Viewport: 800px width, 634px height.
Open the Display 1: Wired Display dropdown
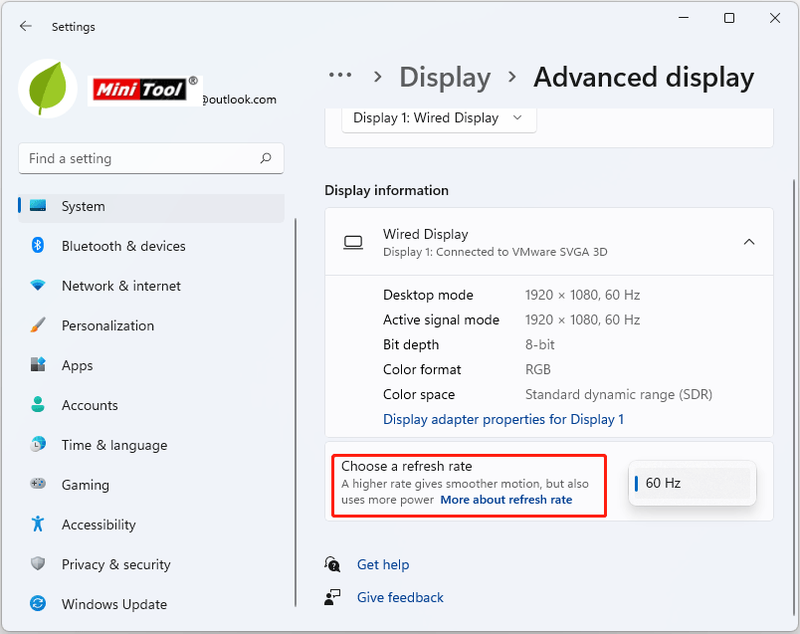pyautogui.click(x=439, y=118)
